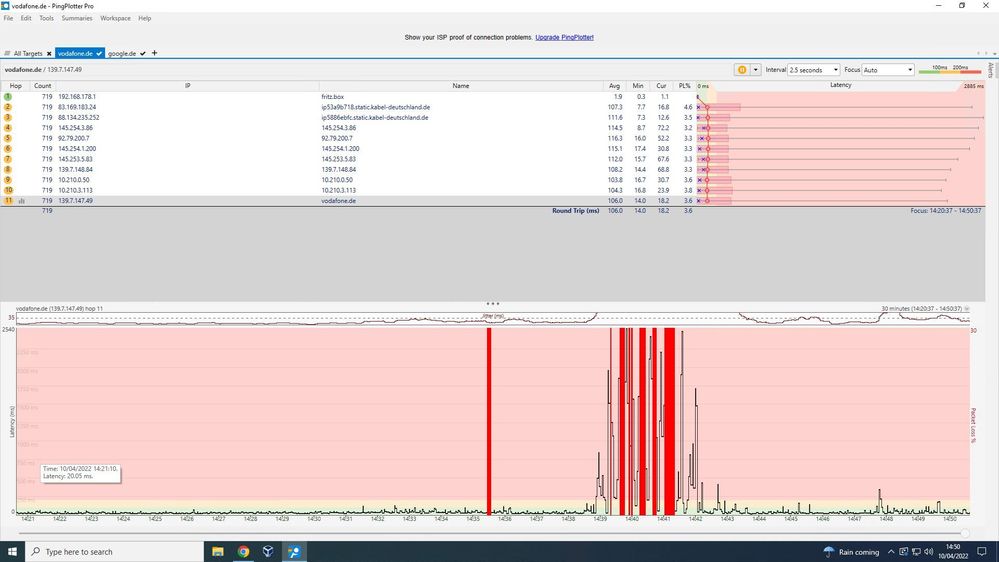Viewport: 999px width, 562px height.
Task: Open the Tools menu
Action: pyautogui.click(x=47, y=18)
